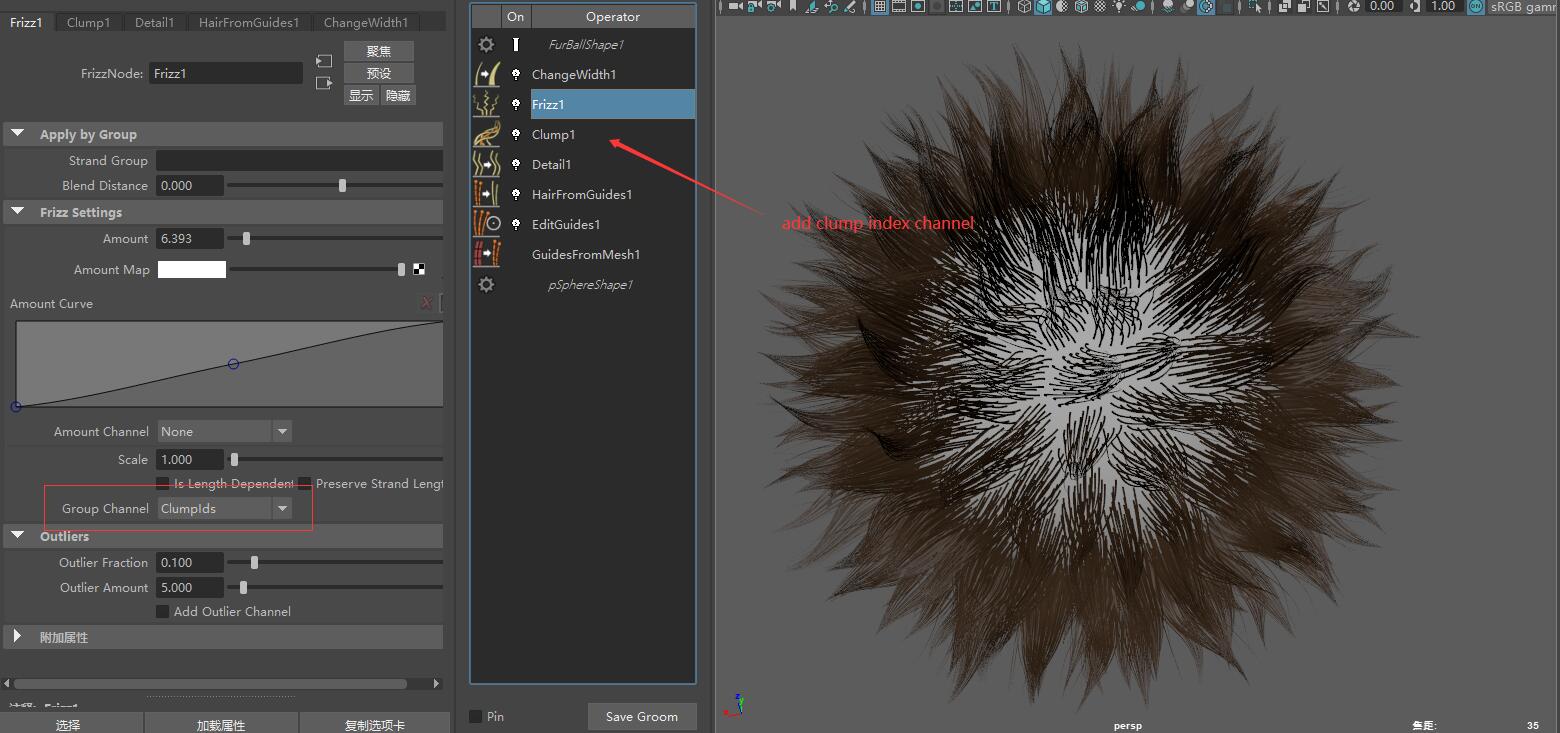This screenshot has height=733, width=1560.
Task: Toggle the Detail1 operator on/off bulb
Action: coord(516,165)
